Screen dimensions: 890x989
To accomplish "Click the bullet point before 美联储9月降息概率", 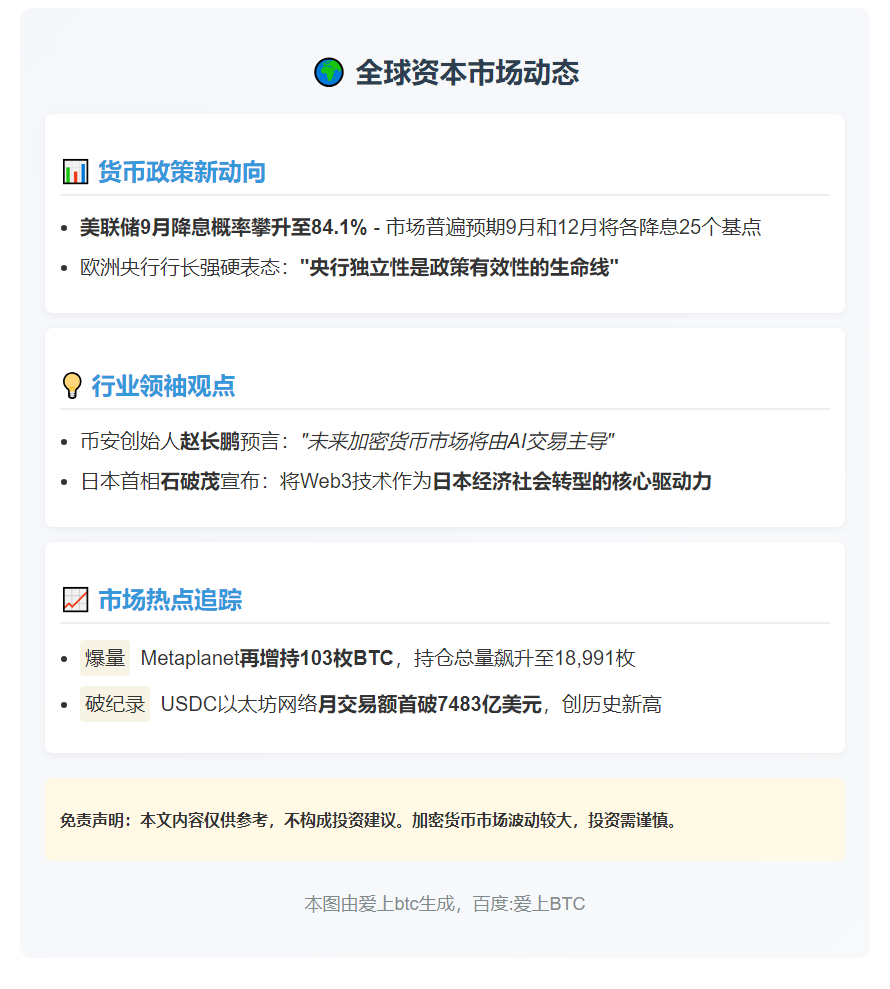I will [64, 227].
